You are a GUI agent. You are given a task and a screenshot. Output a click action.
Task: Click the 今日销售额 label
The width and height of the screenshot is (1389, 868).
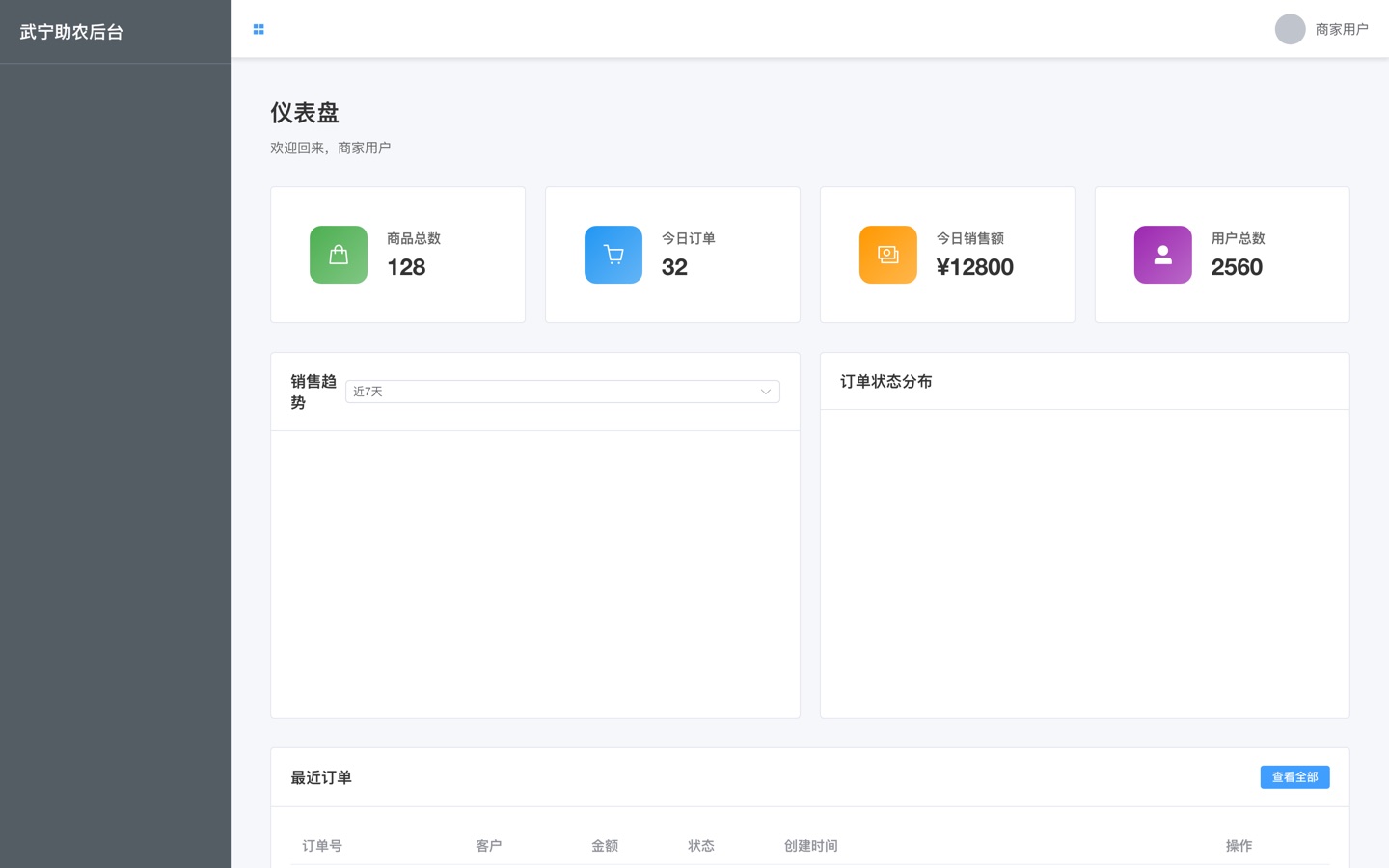970,238
